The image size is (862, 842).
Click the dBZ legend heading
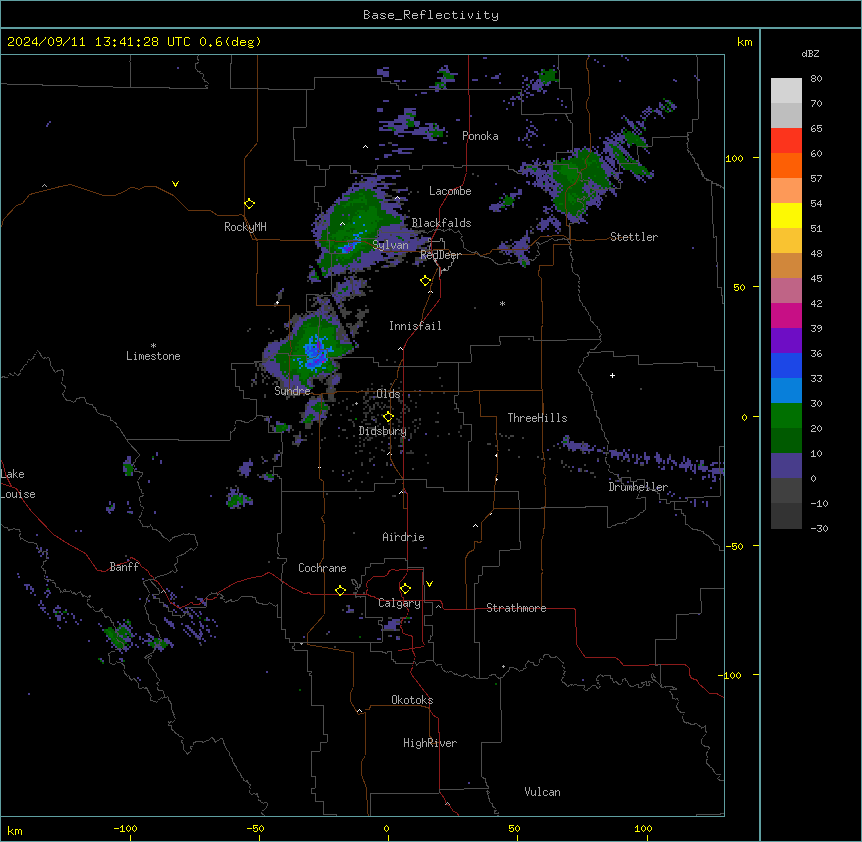coord(810,53)
